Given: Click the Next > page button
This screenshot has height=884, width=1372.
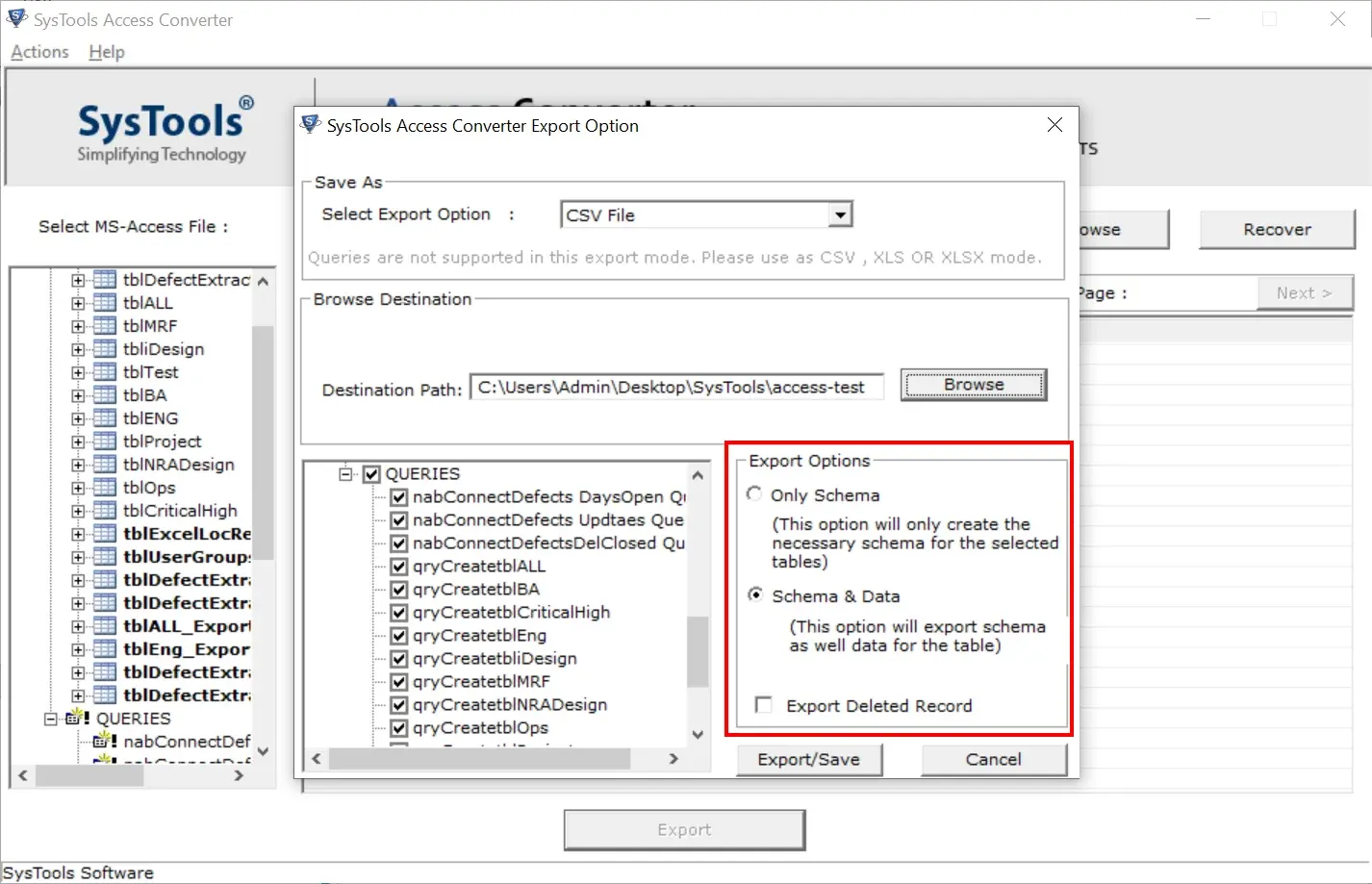Looking at the screenshot, I should pyautogui.click(x=1305, y=292).
